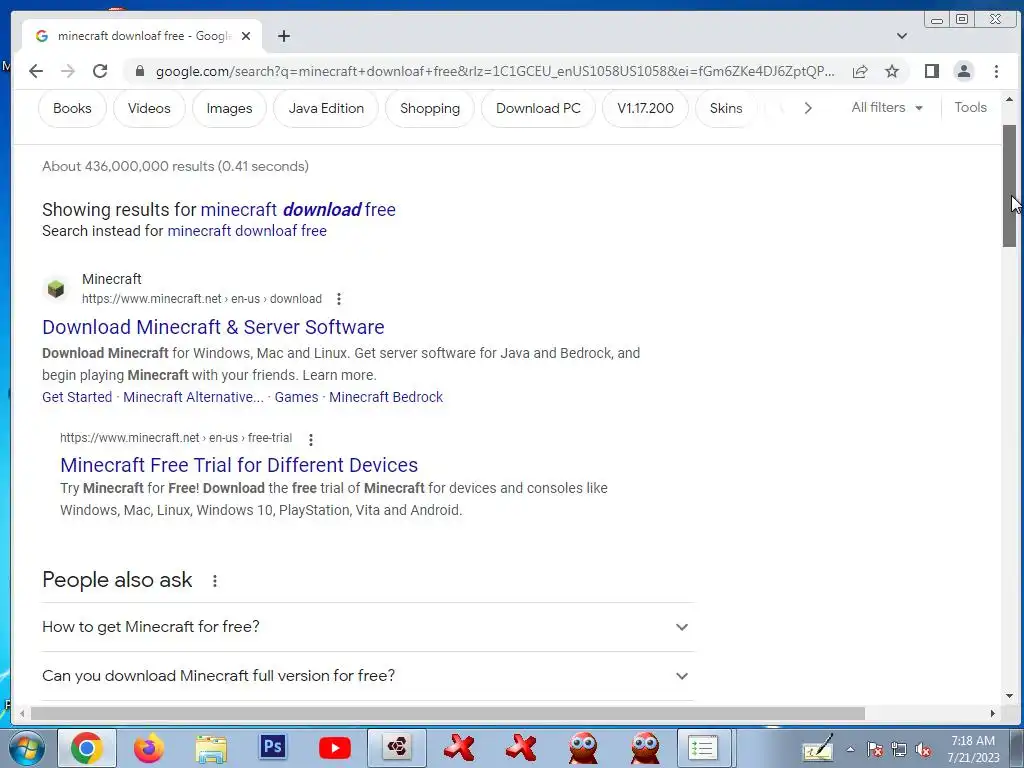Click the horizontal scrollbar thumb

(447, 713)
